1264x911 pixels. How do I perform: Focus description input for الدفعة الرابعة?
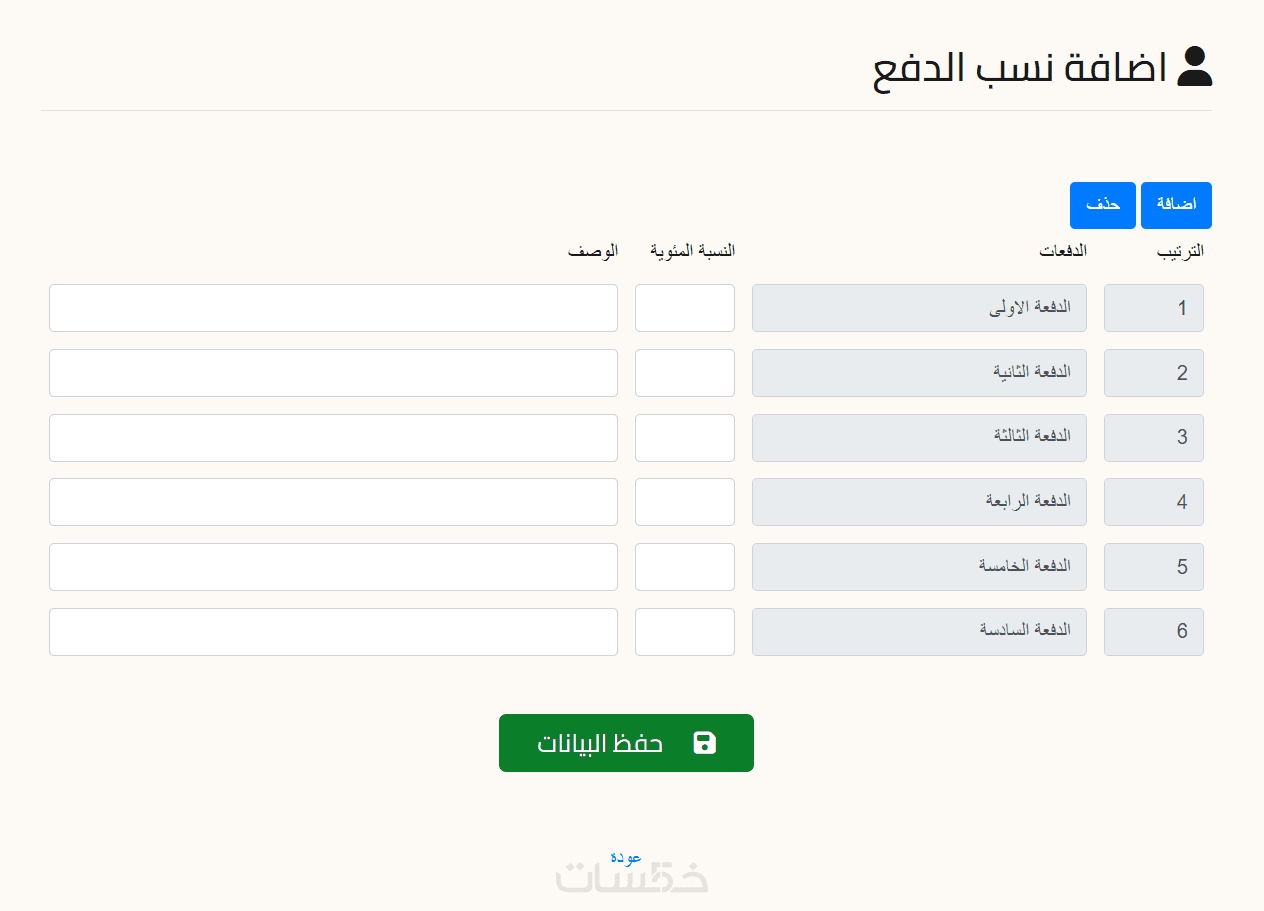pyautogui.click(x=333, y=502)
